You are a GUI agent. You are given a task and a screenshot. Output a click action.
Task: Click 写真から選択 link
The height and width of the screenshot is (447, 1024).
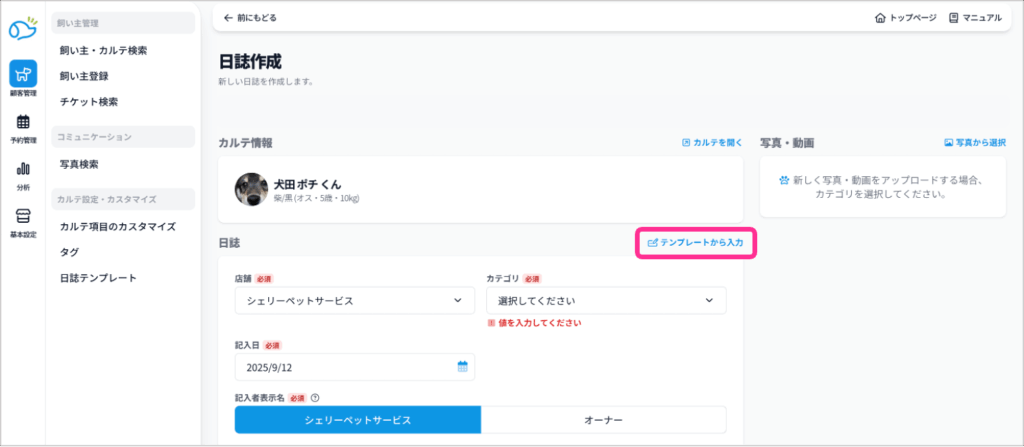pos(974,143)
